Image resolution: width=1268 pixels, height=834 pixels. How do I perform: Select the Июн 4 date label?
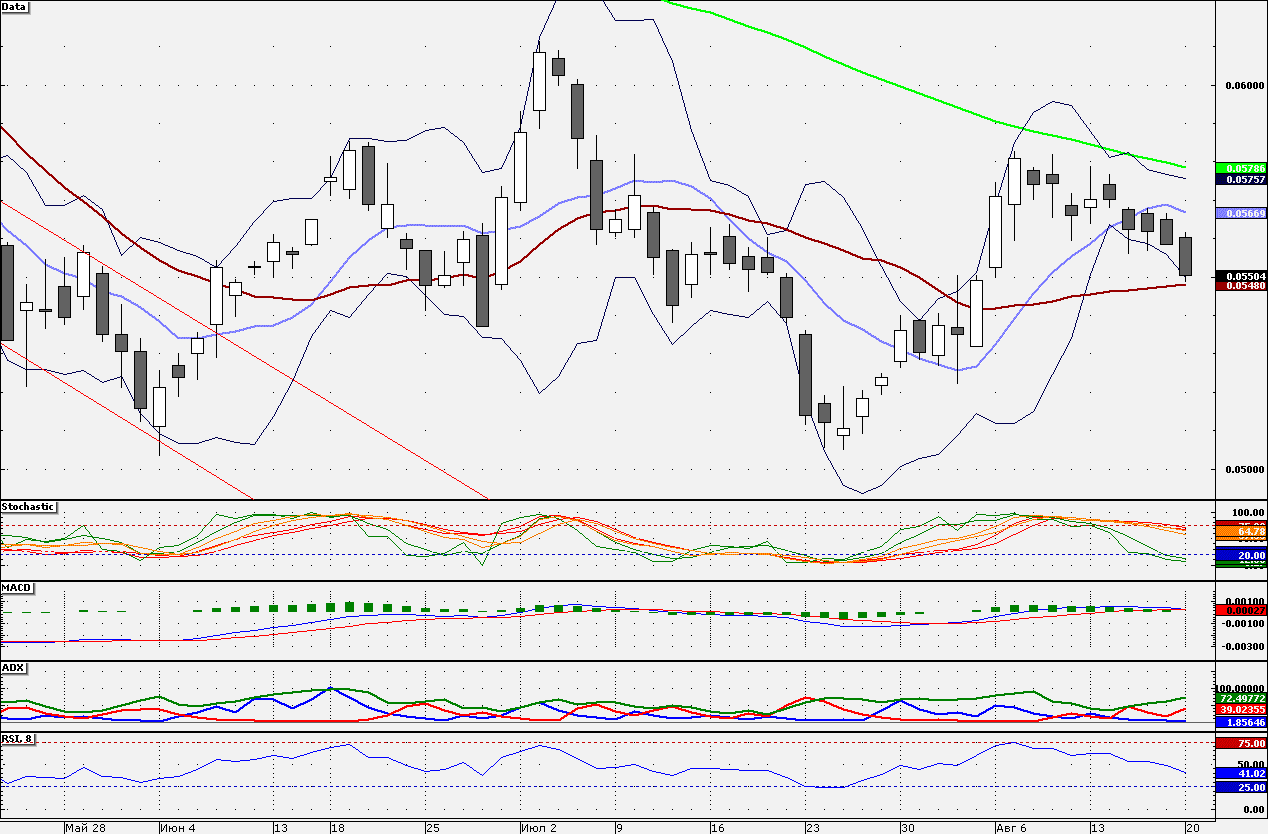(178, 828)
